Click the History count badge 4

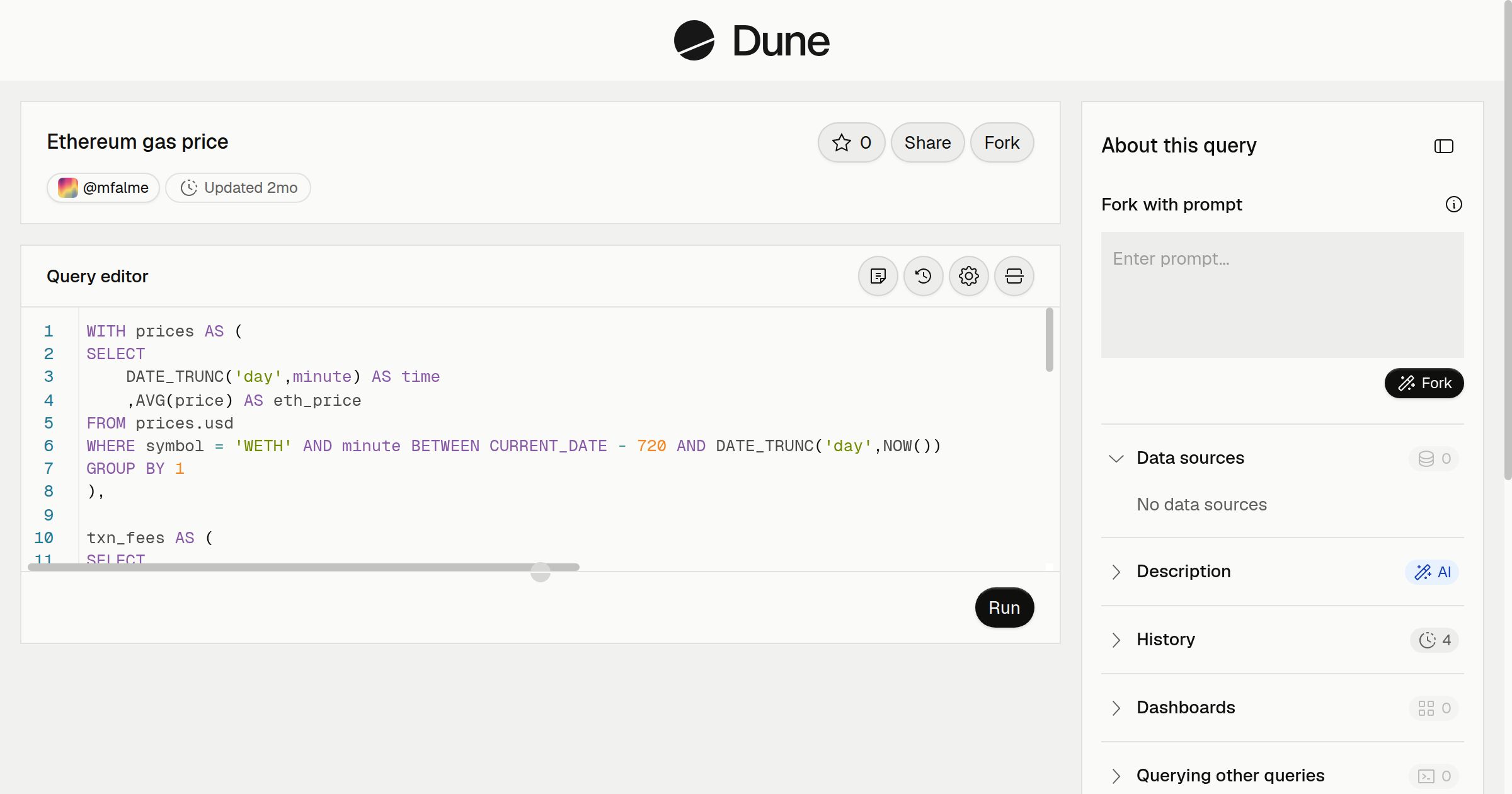(x=1435, y=640)
